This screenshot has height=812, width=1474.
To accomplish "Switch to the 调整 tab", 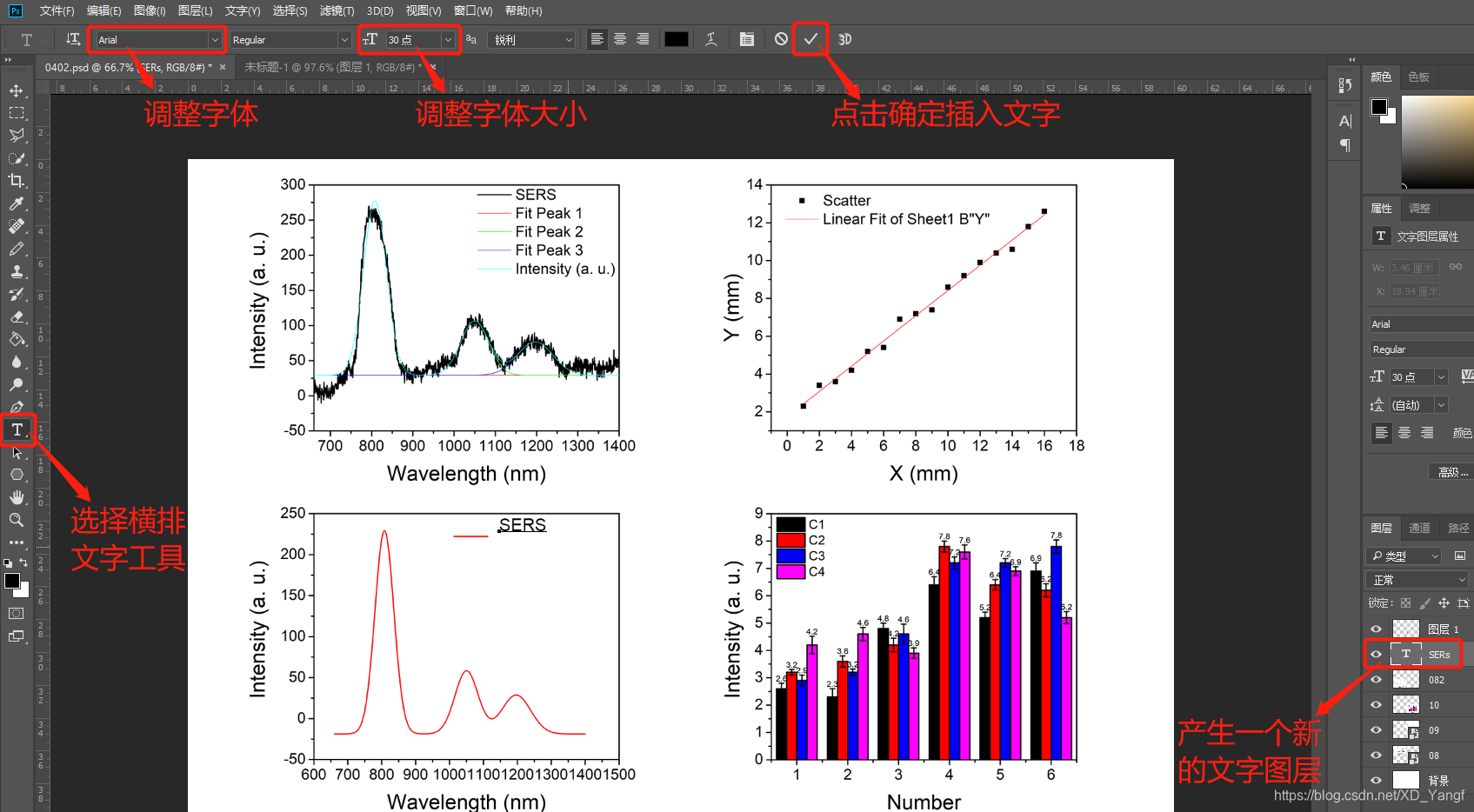I will tap(1419, 208).
